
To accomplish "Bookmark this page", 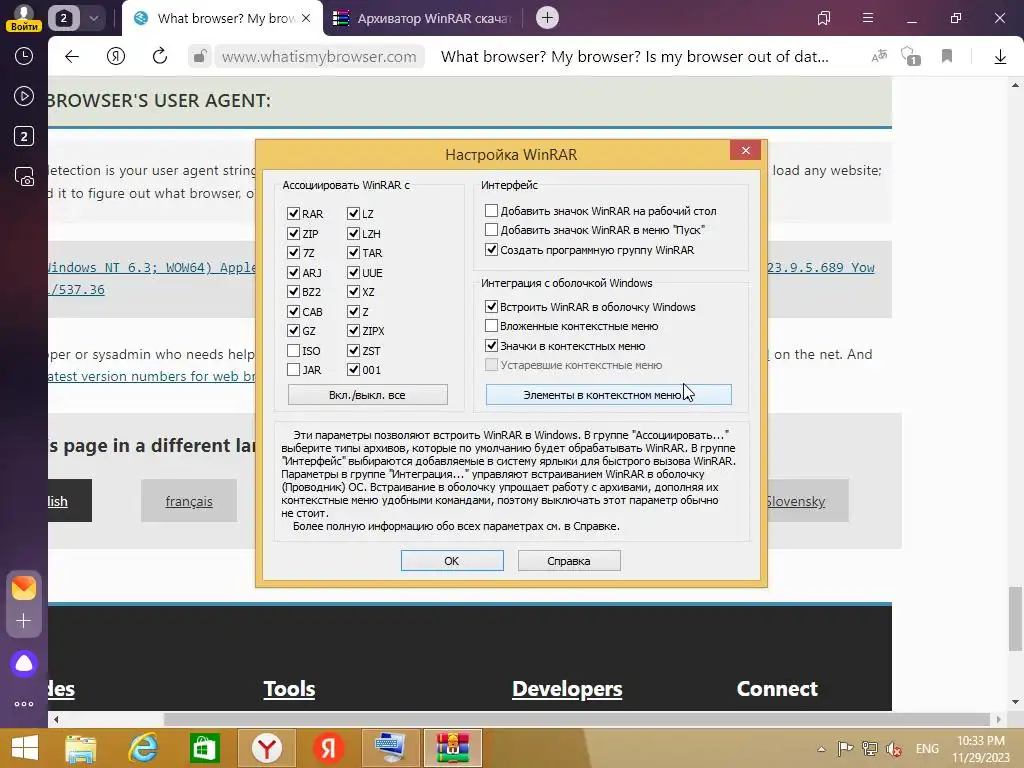I will [x=947, y=57].
